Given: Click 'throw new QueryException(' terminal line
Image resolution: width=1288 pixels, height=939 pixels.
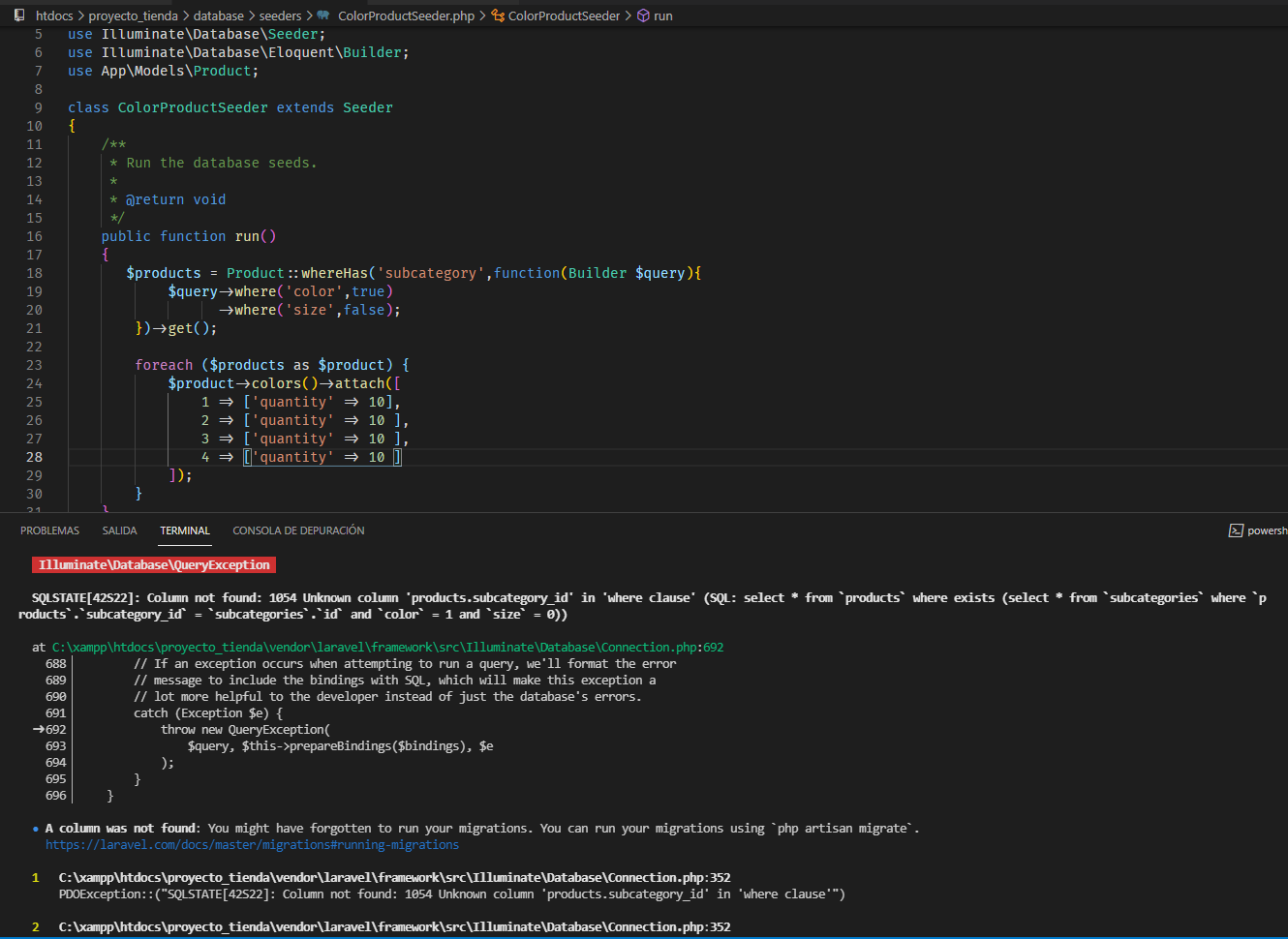Looking at the screenshot, I should click(x=245, y=730).
